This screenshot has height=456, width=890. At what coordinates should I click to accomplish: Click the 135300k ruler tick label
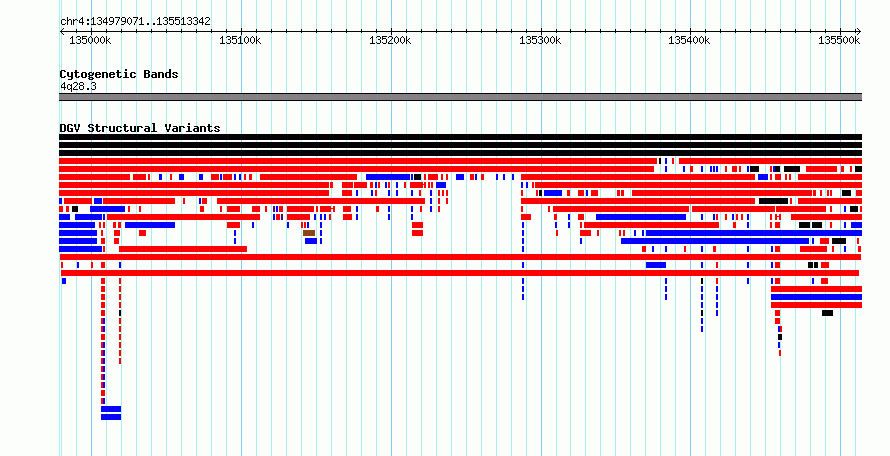[540, 41]
